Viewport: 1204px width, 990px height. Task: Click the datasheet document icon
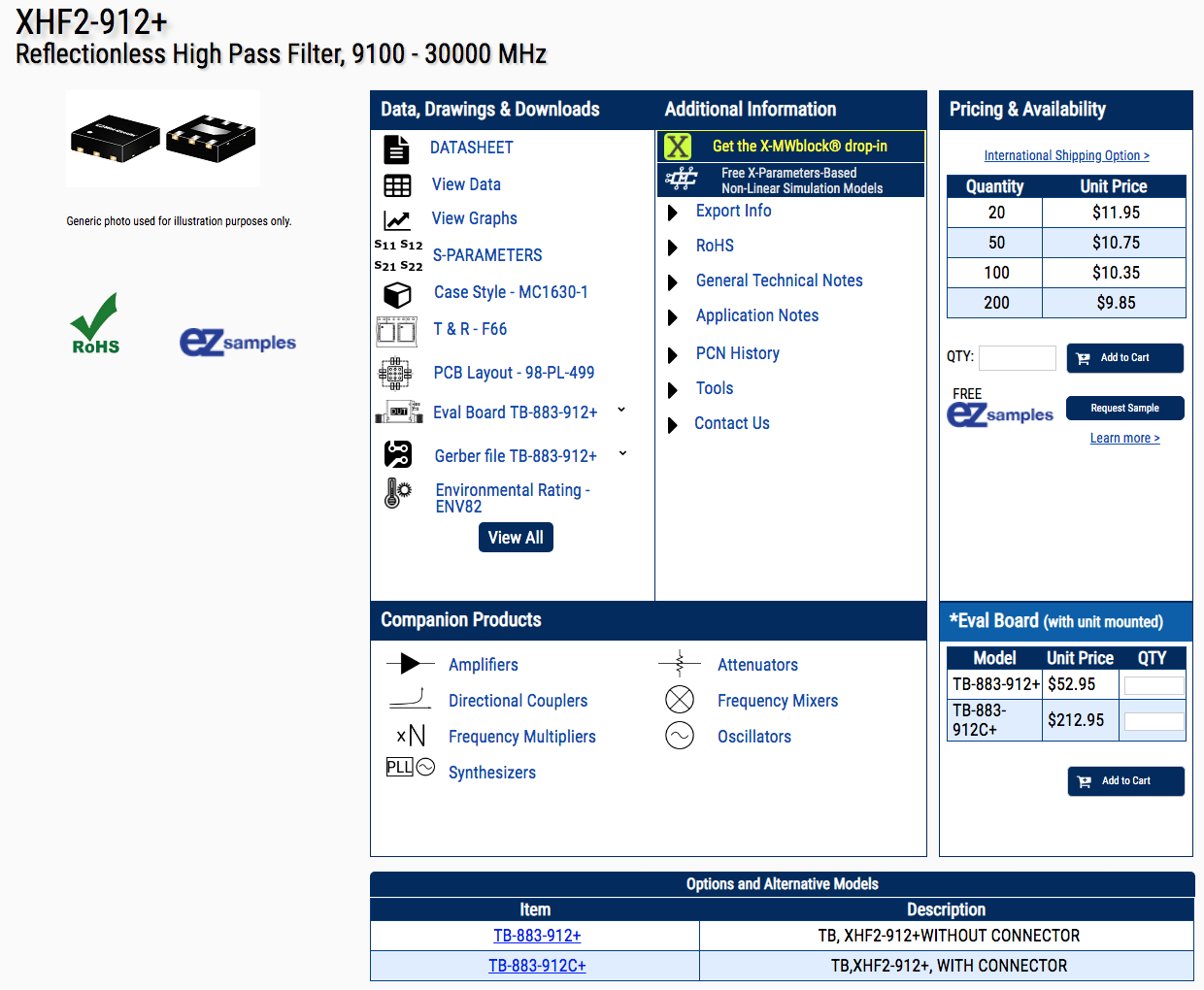pos(396,149)
